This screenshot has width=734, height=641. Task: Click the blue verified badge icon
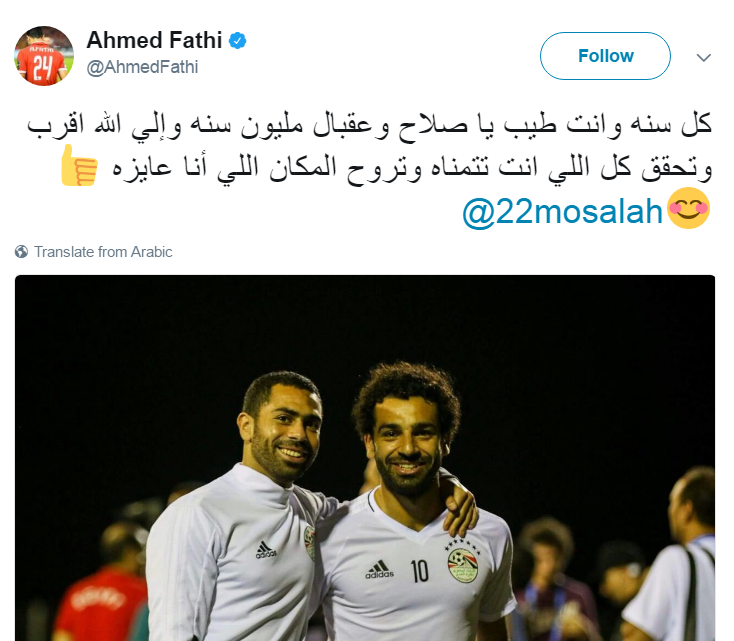click(x=237, y=41)
